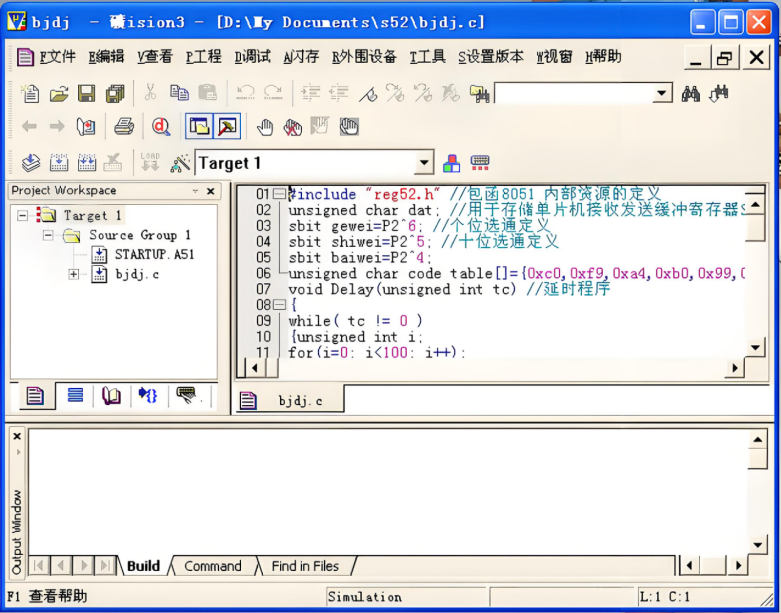
Task: Unindent selected text using toolbar icon
Action: [339, 93]
